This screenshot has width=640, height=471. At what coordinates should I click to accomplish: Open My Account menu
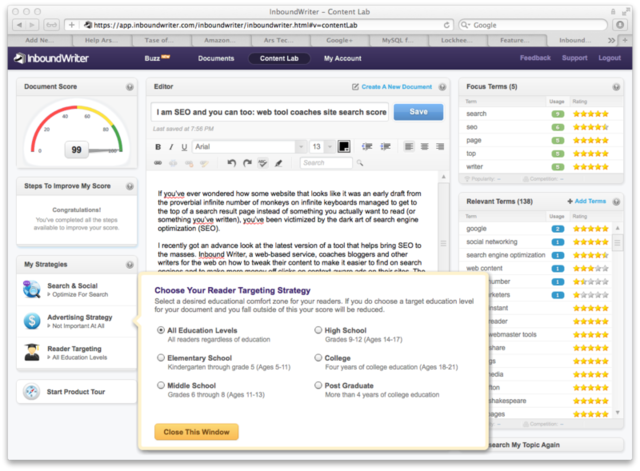tap(342, 58)
